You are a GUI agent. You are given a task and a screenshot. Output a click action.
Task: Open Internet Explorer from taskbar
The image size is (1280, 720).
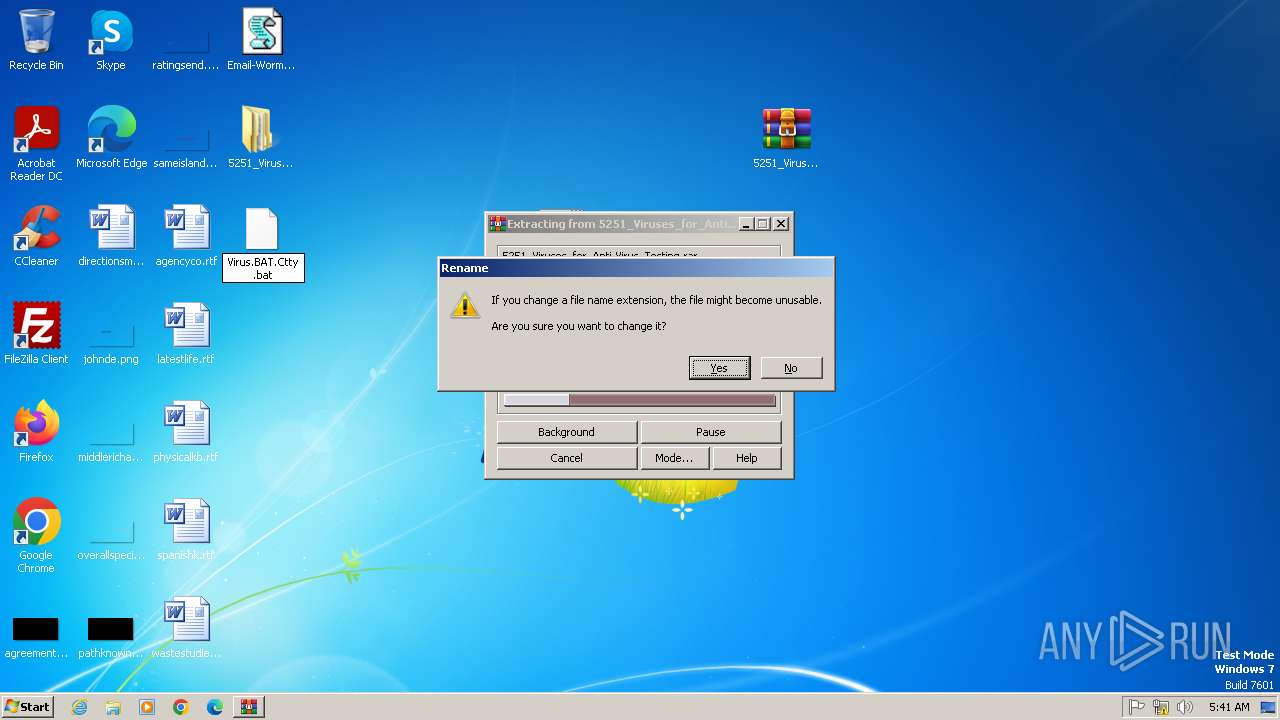point(79,707)
